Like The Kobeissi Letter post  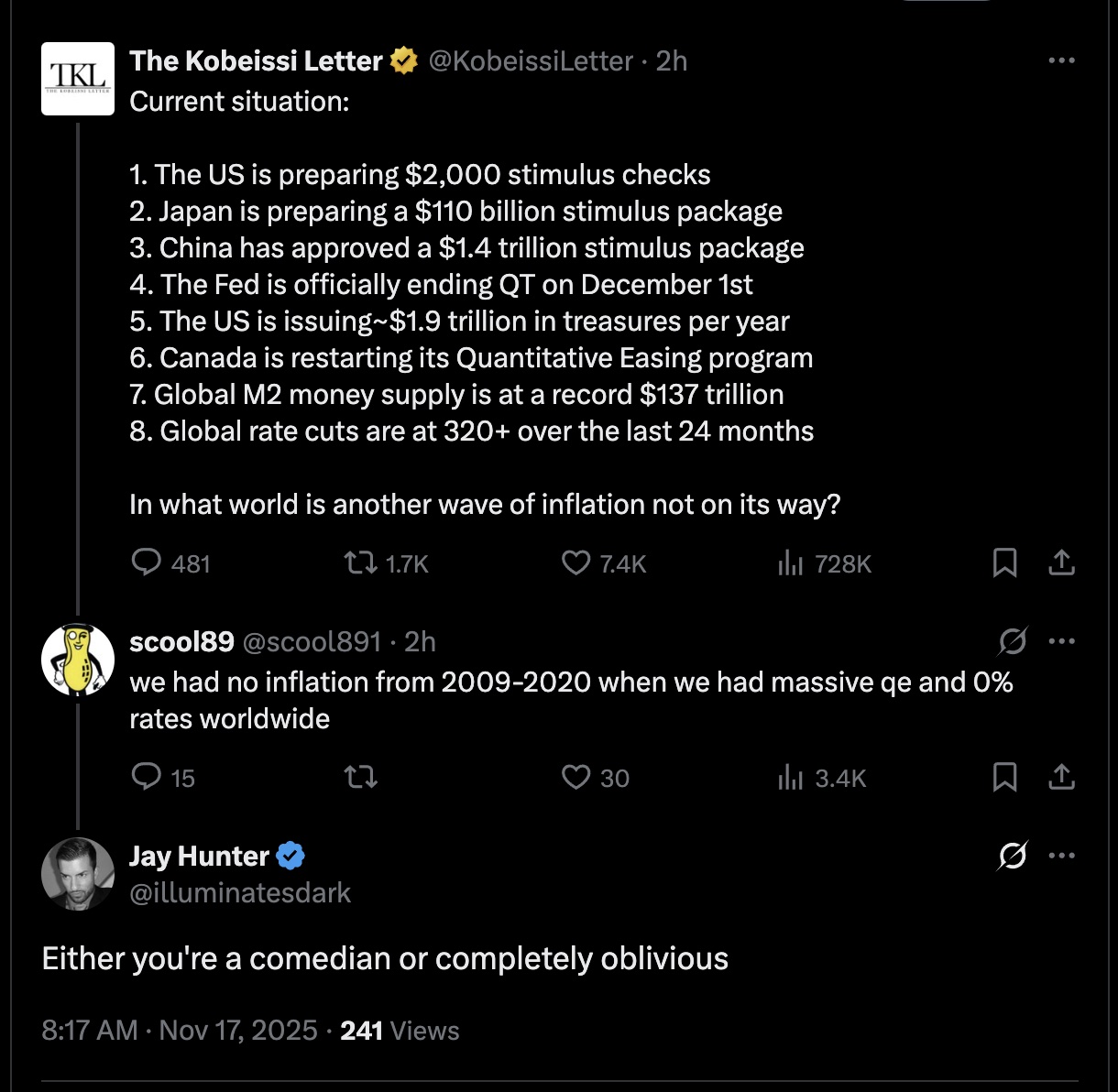[575, 562]
